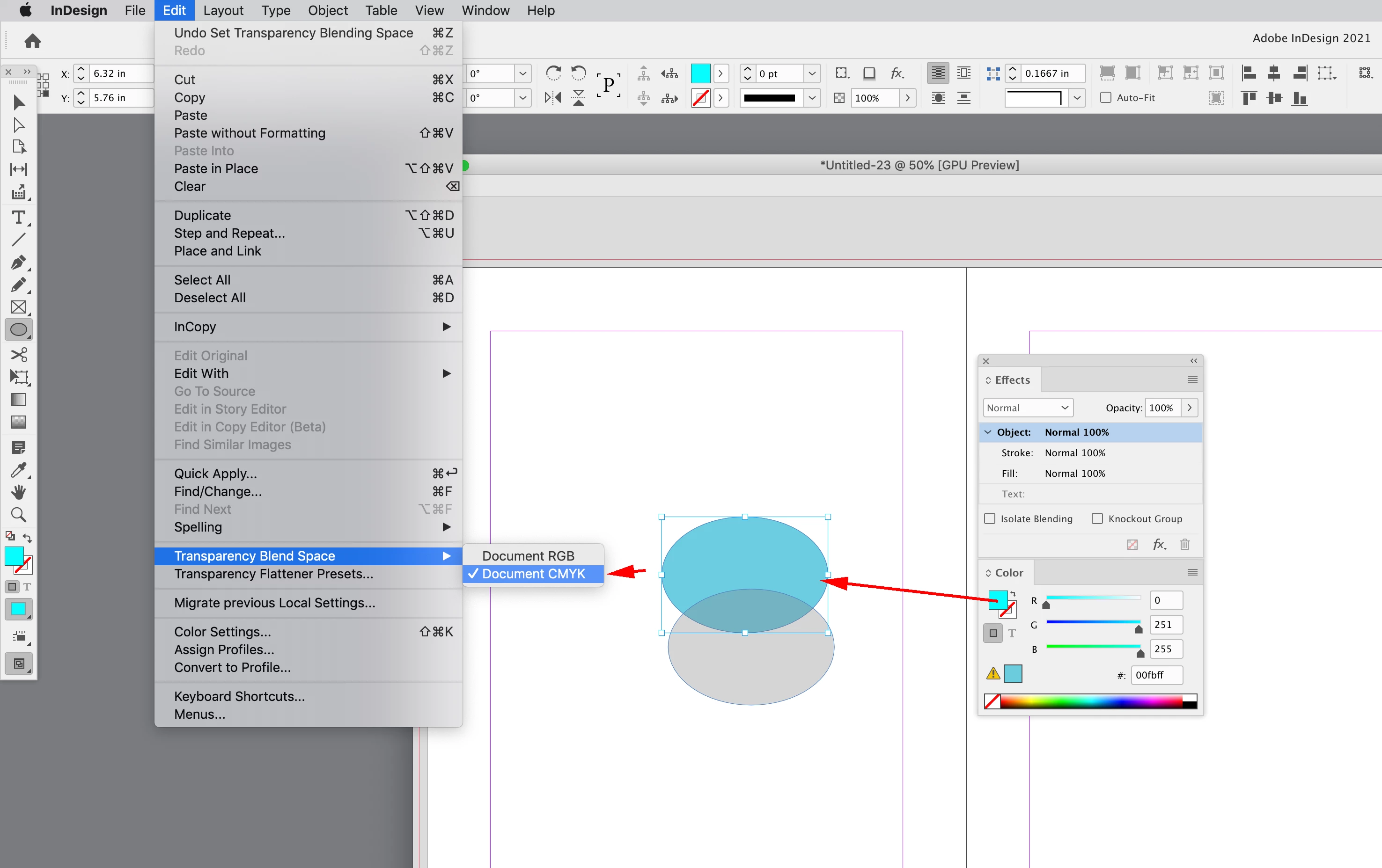Open the Normal blending mode dropdown
Image resolution: width=1382 pixels, height=868 pixels.
coord(1027,408)
